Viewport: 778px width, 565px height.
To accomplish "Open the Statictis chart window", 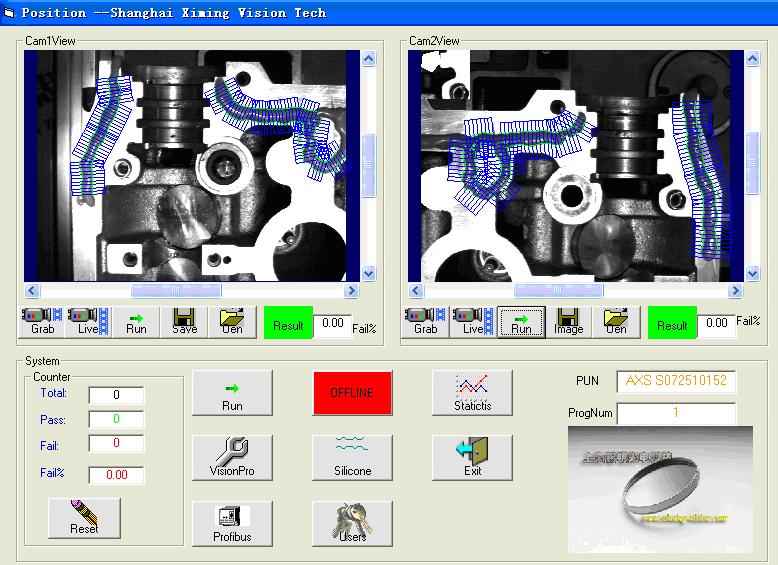I will click(x=472, y=392).
